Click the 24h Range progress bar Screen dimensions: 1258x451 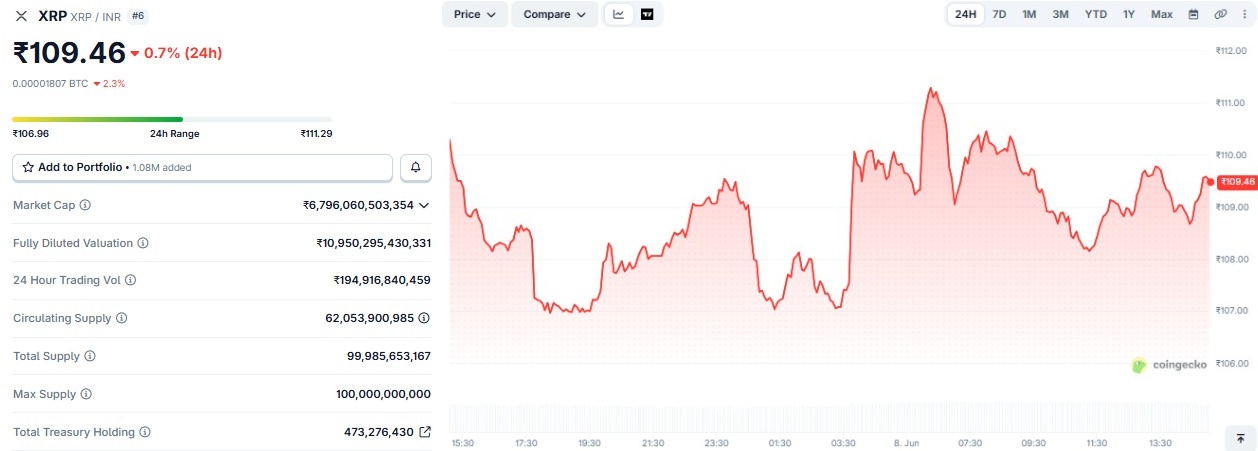pos(172,119)
